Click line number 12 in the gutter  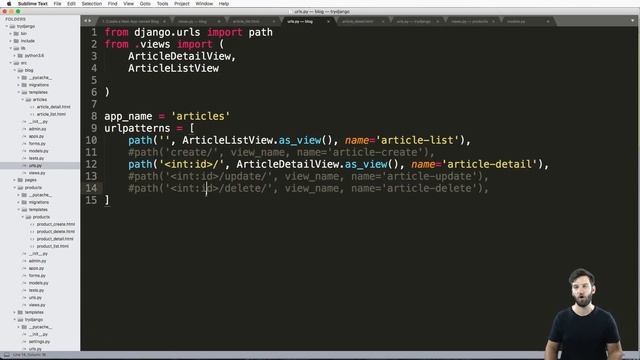coord(91,164)
